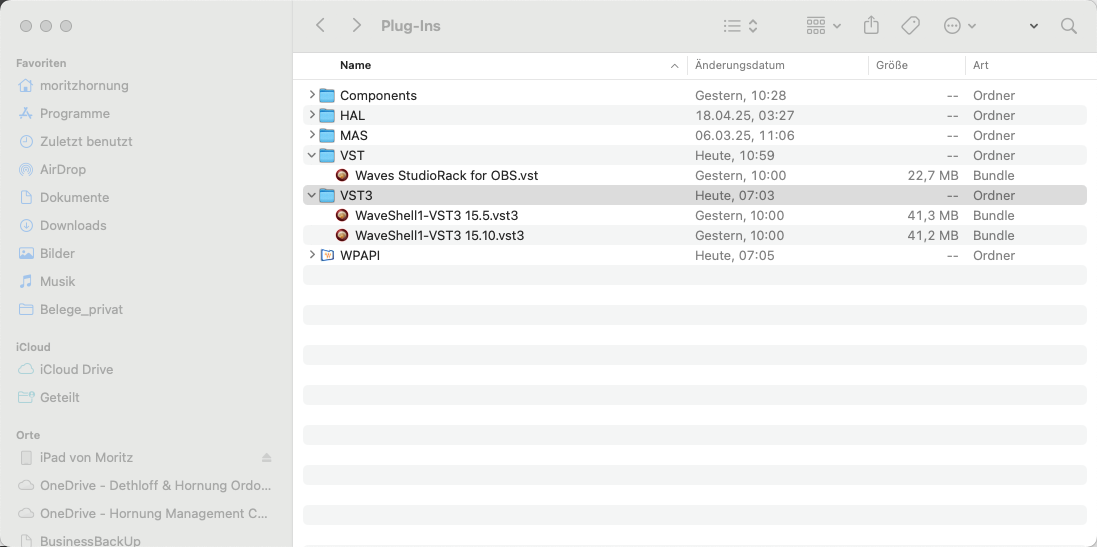The image size is (1097, 547).
Task: Click the iCloud Drive cloud icon
Action: [26, 369]
